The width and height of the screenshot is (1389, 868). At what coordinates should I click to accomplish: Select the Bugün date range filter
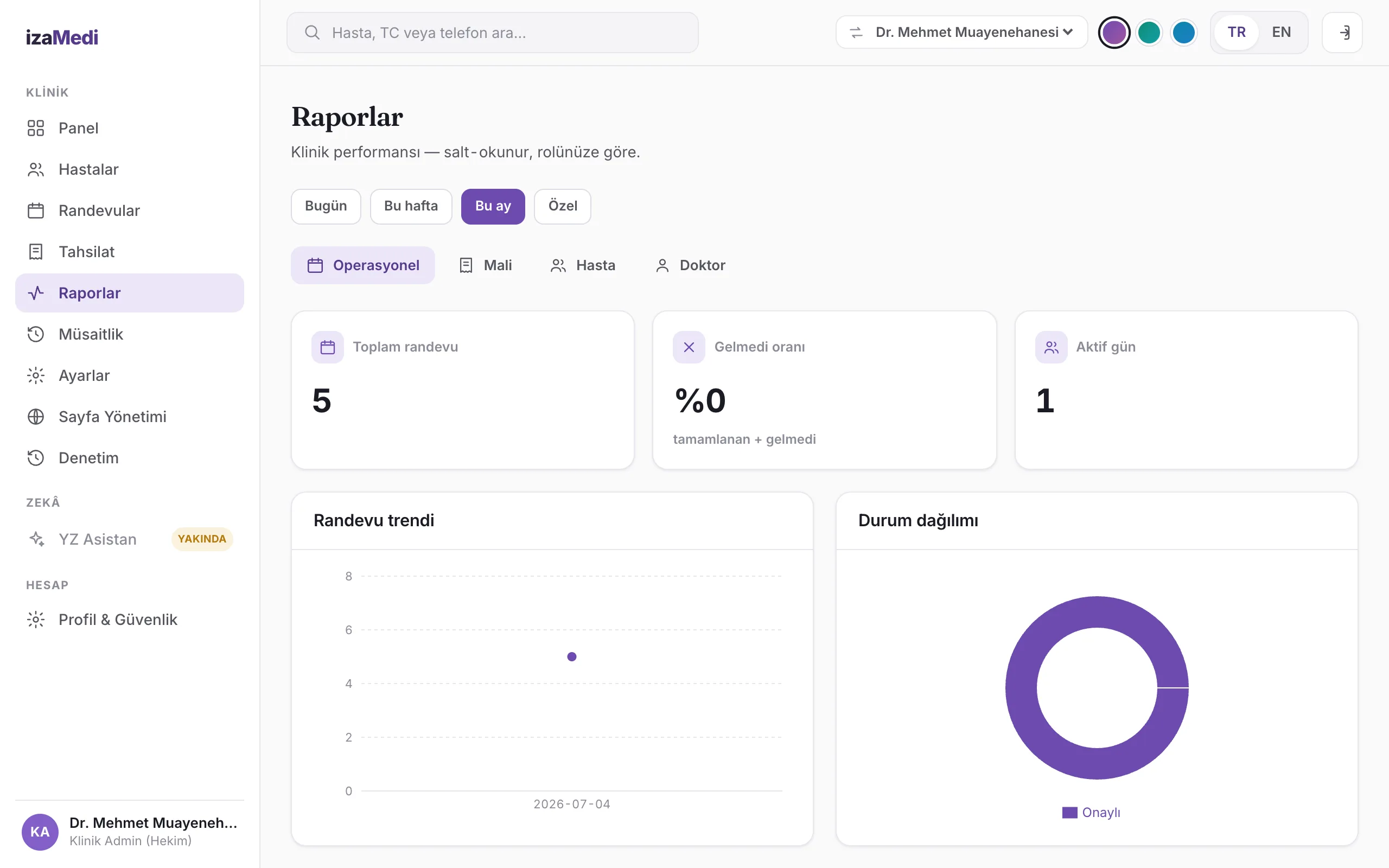click(326, 206)
